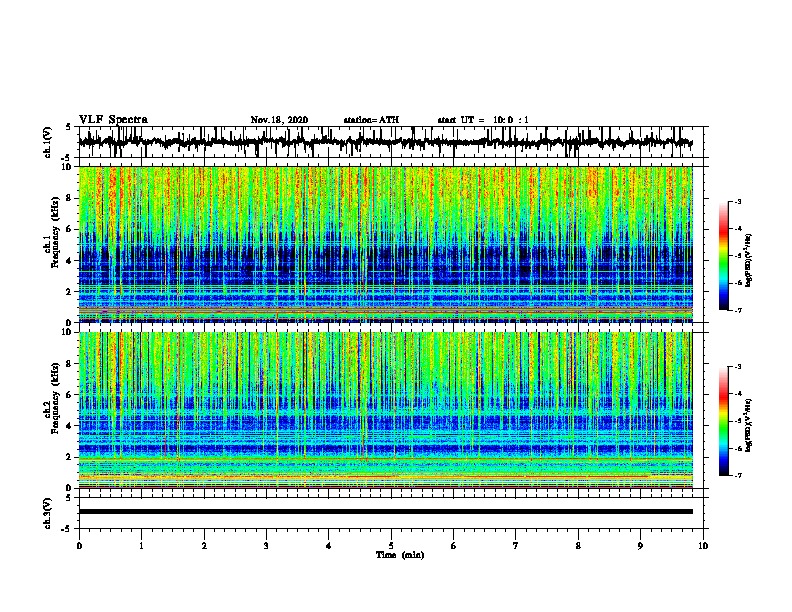This screenshot has width=792, height=612.
Task: Click the "station=ATH" header label
Action: 371,120
